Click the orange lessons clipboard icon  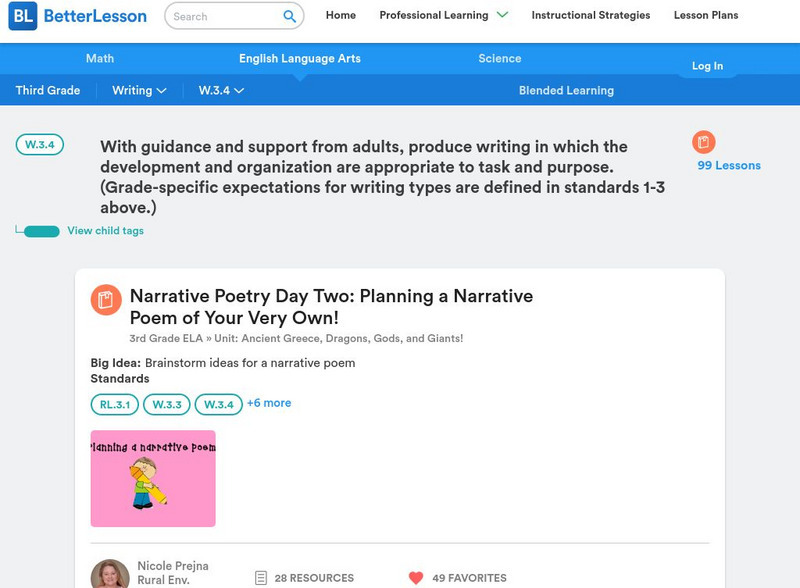703,142
